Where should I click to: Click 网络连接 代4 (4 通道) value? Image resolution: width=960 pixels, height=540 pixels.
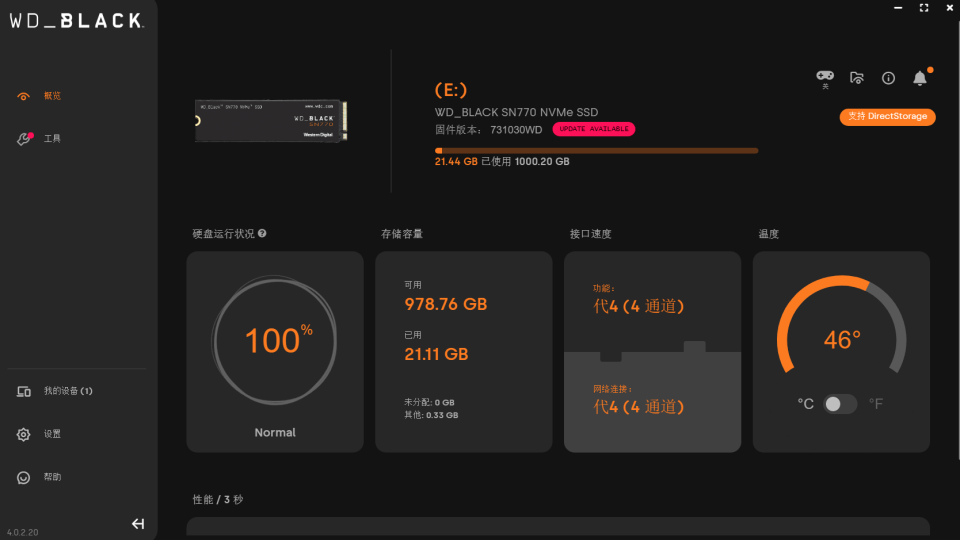[638, 407]
